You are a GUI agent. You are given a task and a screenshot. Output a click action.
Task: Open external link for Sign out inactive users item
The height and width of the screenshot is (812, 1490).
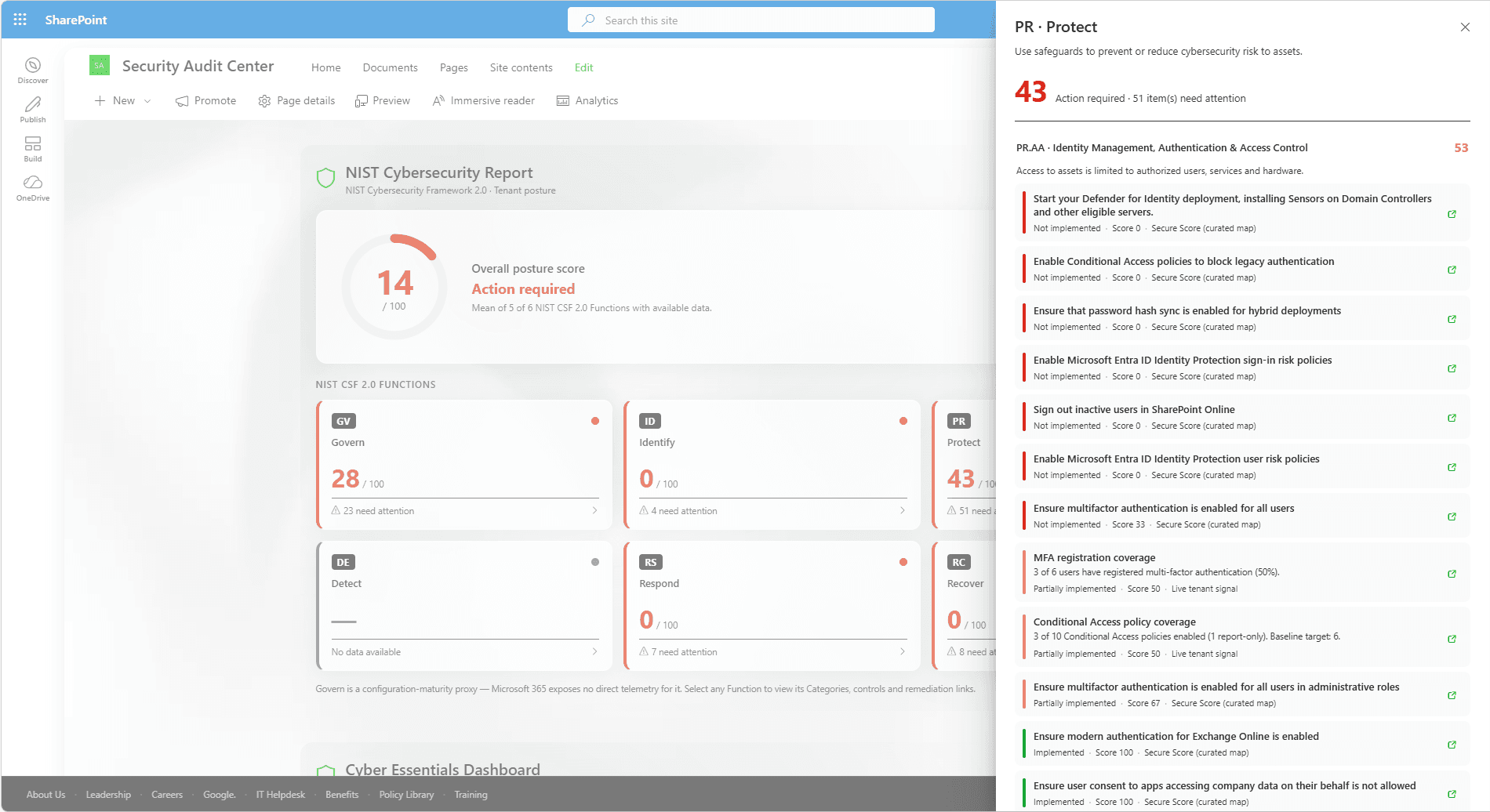[1452, 418]
